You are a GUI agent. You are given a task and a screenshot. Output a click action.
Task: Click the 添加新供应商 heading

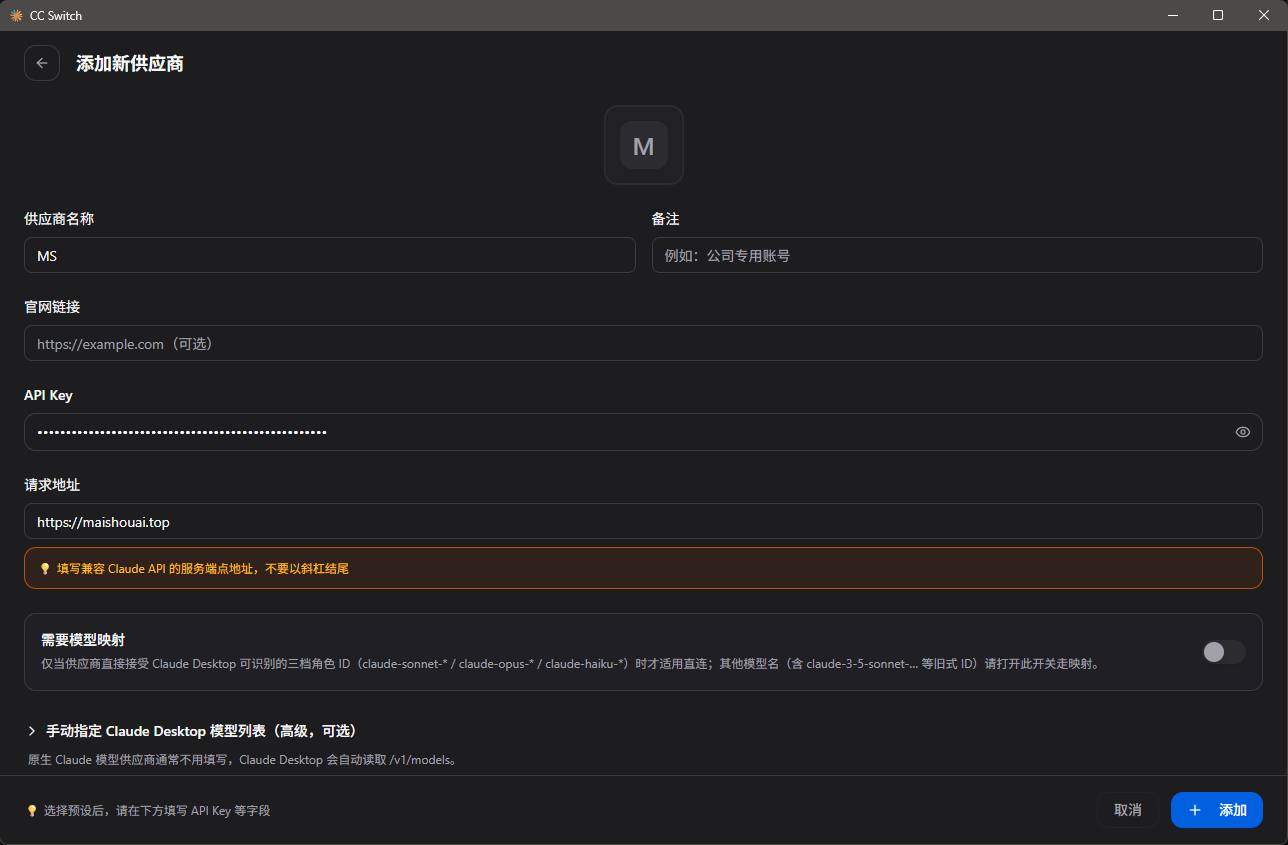click(x=130, y=63)
